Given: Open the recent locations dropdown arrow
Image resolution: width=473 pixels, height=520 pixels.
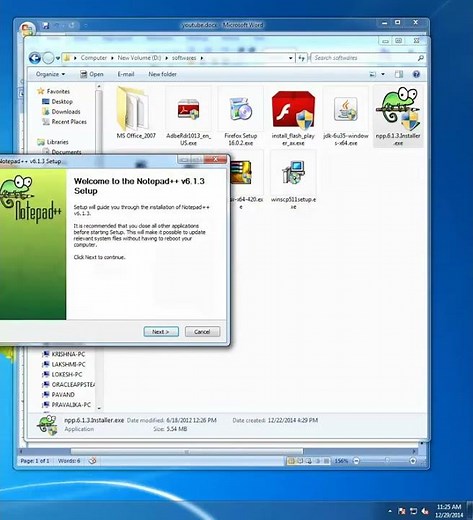Looking at the screenshot, I should [x=58, y=58].
